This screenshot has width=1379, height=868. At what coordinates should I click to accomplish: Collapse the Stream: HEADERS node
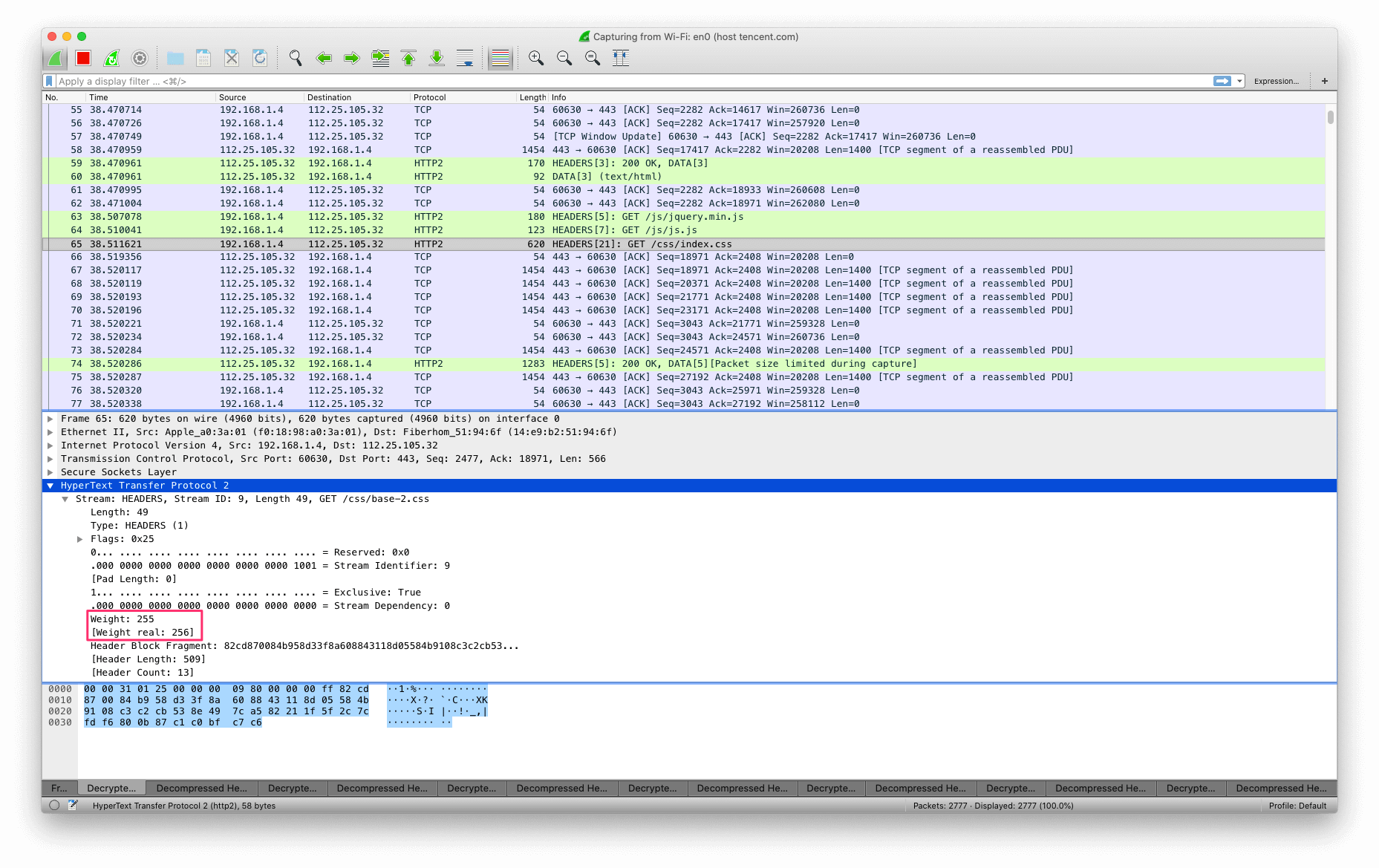(x=65, y=499)
